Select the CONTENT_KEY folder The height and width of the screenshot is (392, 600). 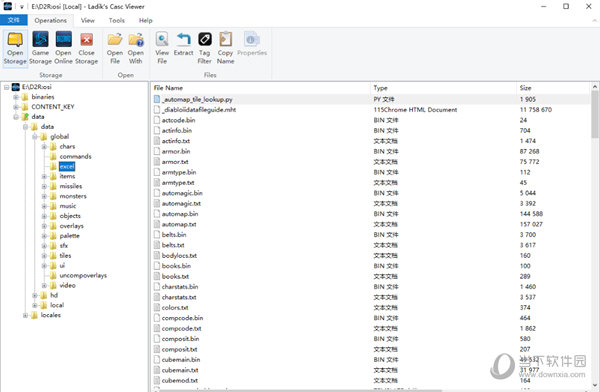pos(52,107)
